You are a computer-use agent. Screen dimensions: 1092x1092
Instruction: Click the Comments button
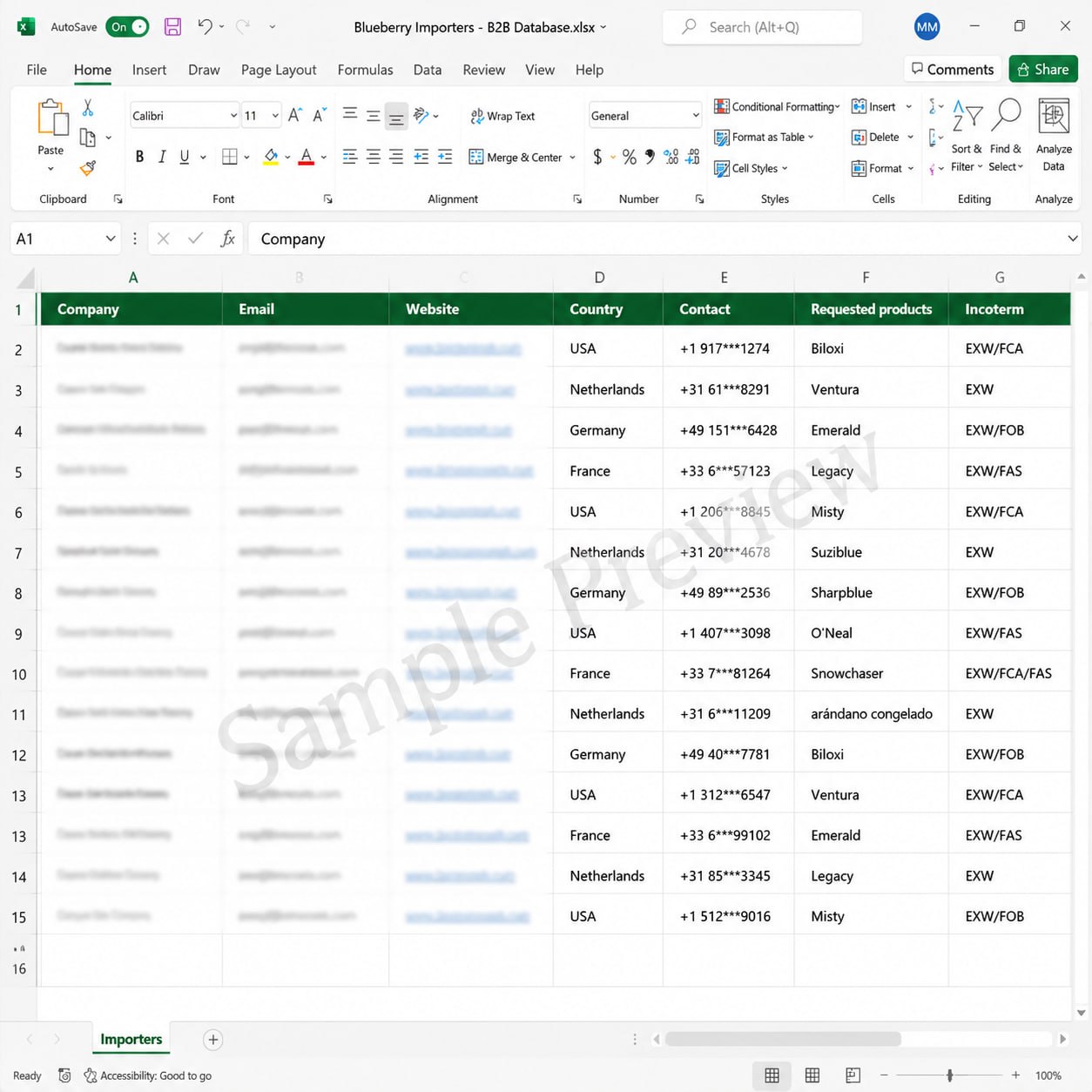click(x=952, y=70)
